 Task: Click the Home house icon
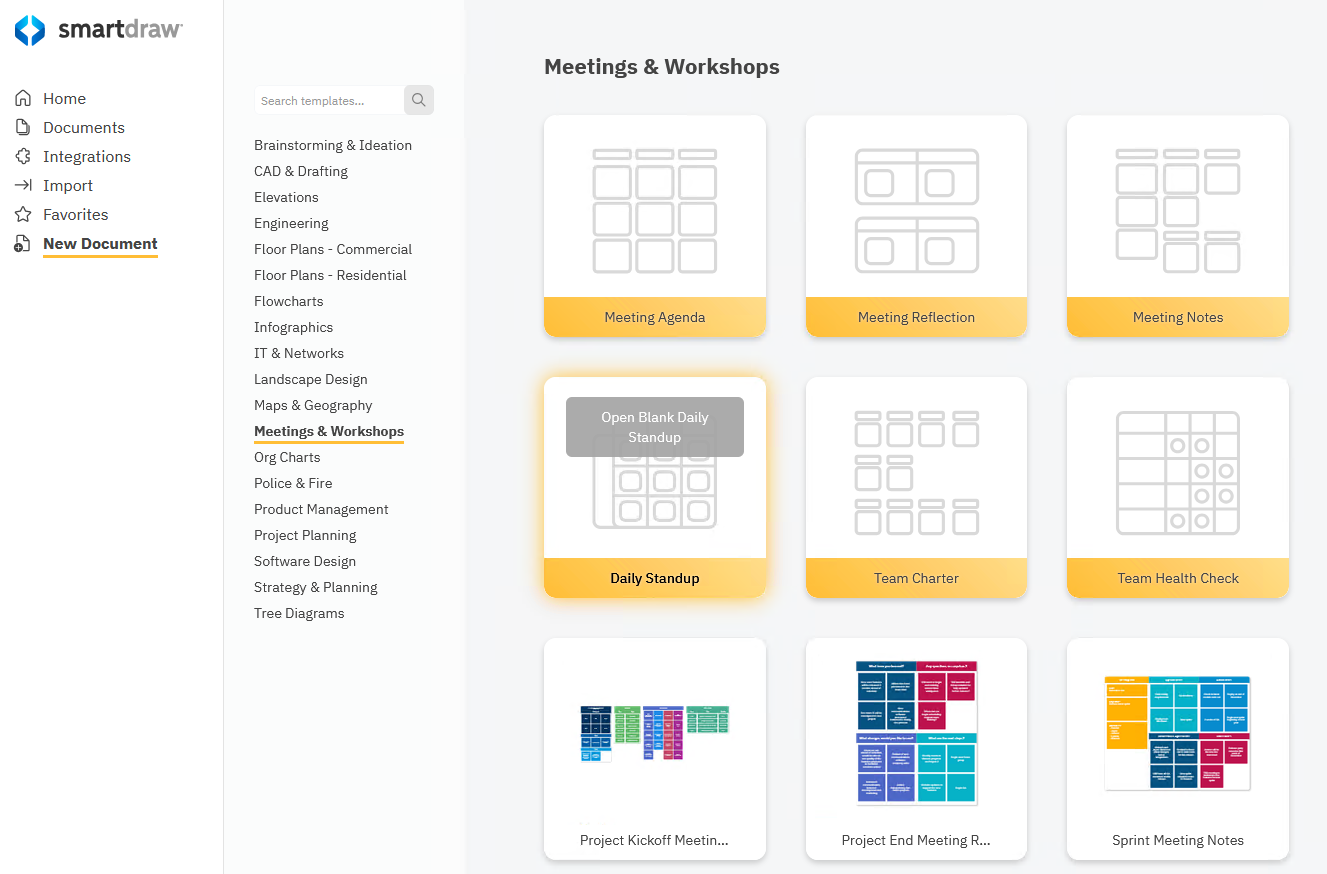pyautogui.click(x=23, y=98)
